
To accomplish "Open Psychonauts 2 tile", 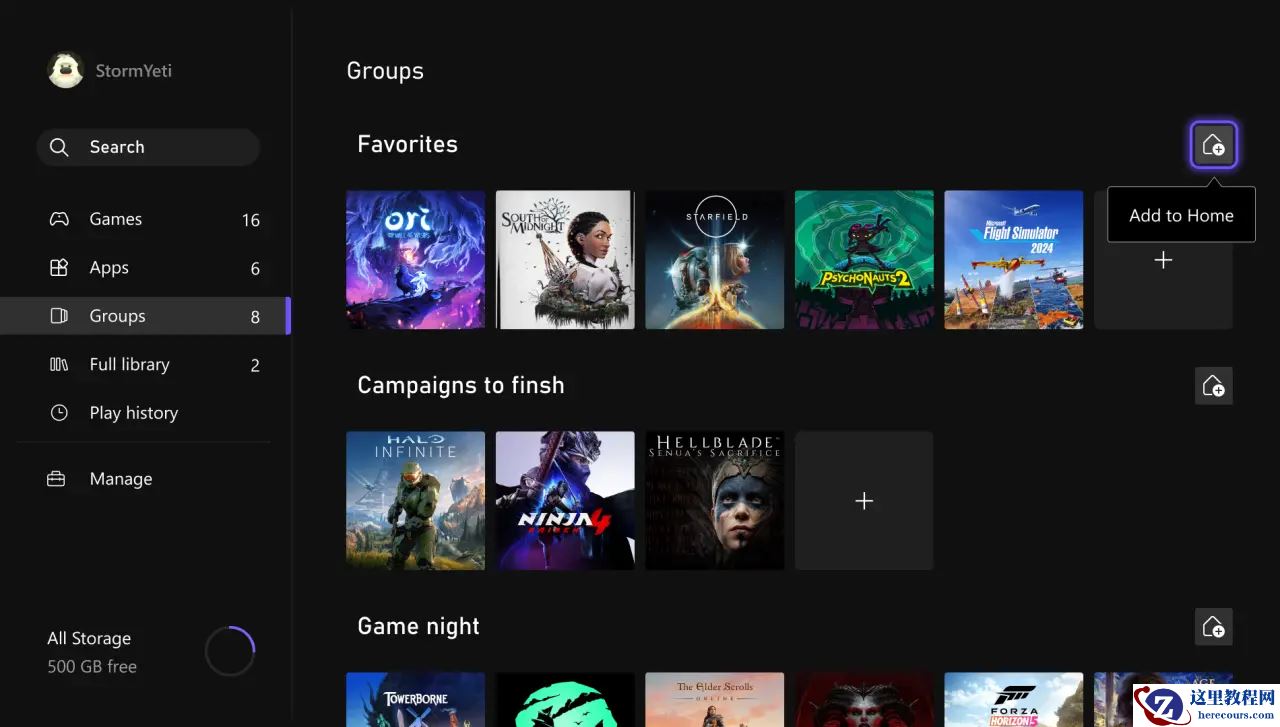I will click(x=864, y=260).
